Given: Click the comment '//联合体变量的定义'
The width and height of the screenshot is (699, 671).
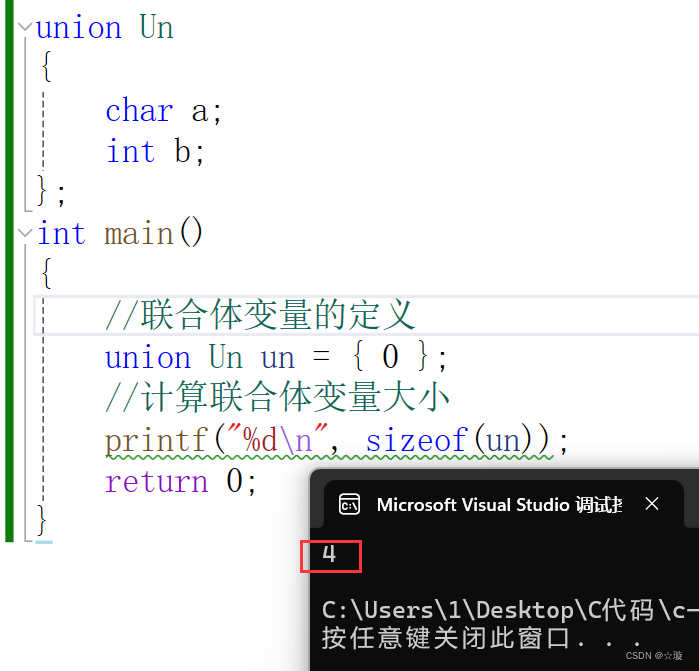Looking at the screenshot, I should (x=260, y=315).
